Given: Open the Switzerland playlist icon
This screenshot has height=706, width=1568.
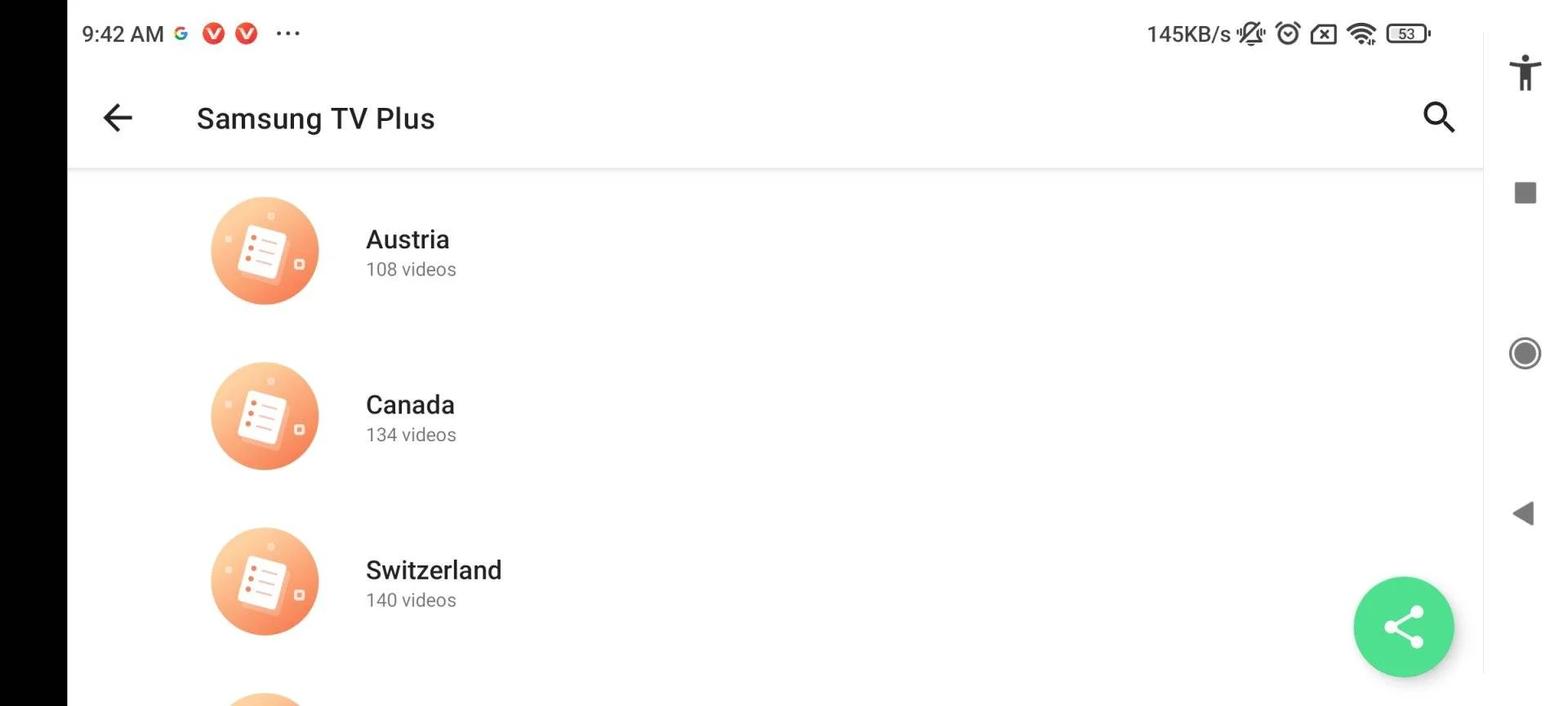Looking at the screenshot, I should click(x=265, y=581).
